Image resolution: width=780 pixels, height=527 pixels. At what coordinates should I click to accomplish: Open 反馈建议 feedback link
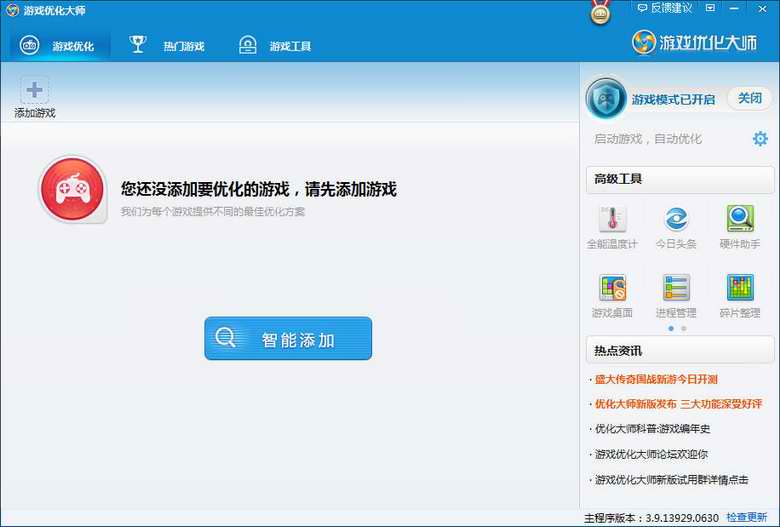[665, 8]
